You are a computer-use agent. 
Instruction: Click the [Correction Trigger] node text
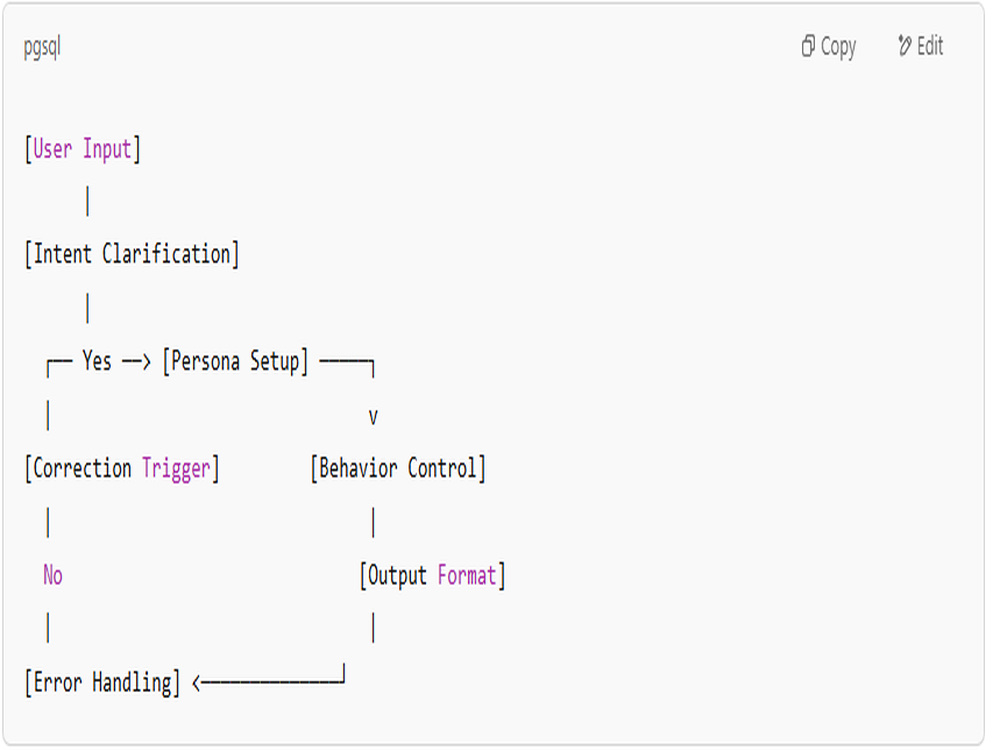(x=122, y=469)
